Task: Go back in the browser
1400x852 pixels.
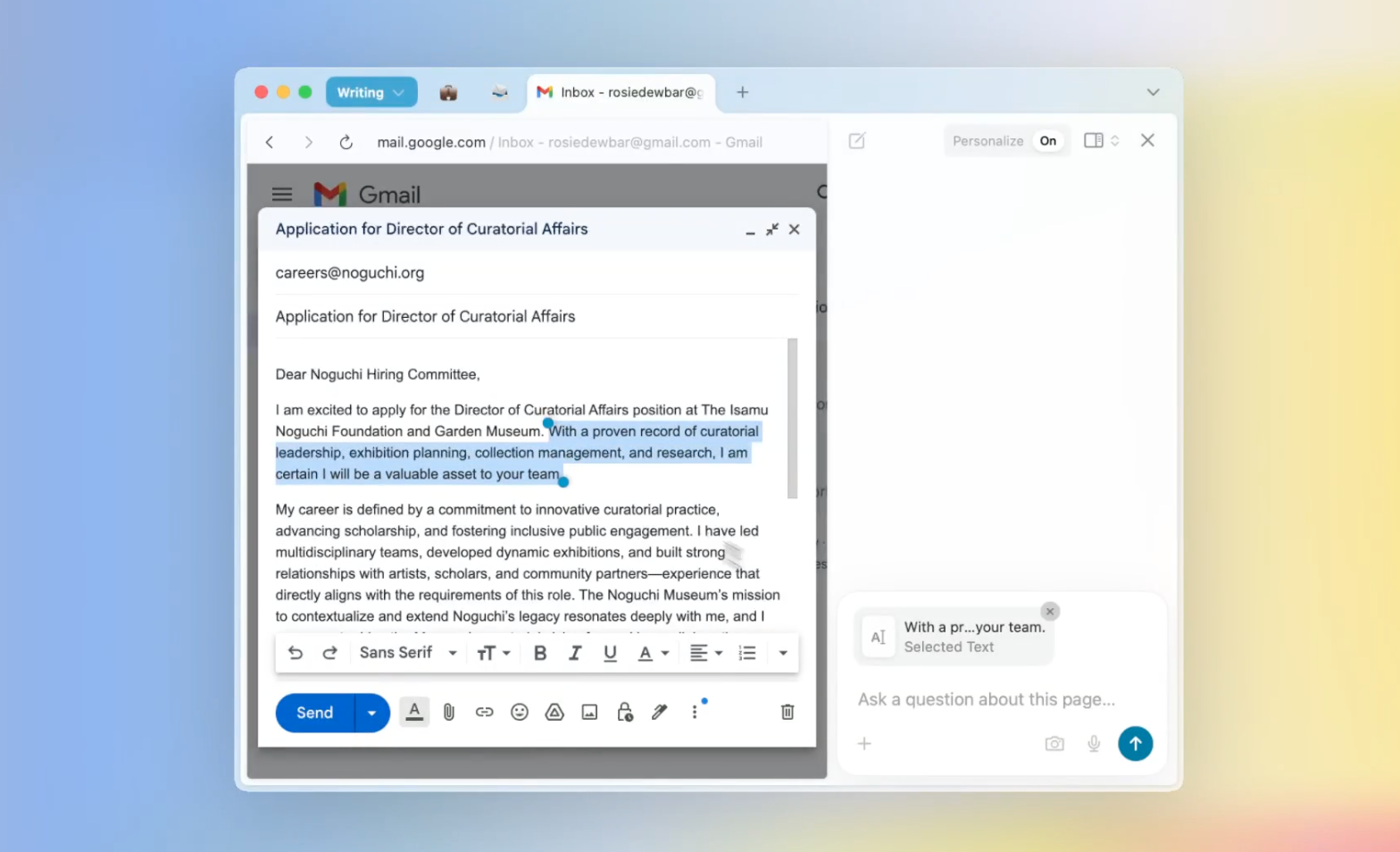Action: pos(270,142)
